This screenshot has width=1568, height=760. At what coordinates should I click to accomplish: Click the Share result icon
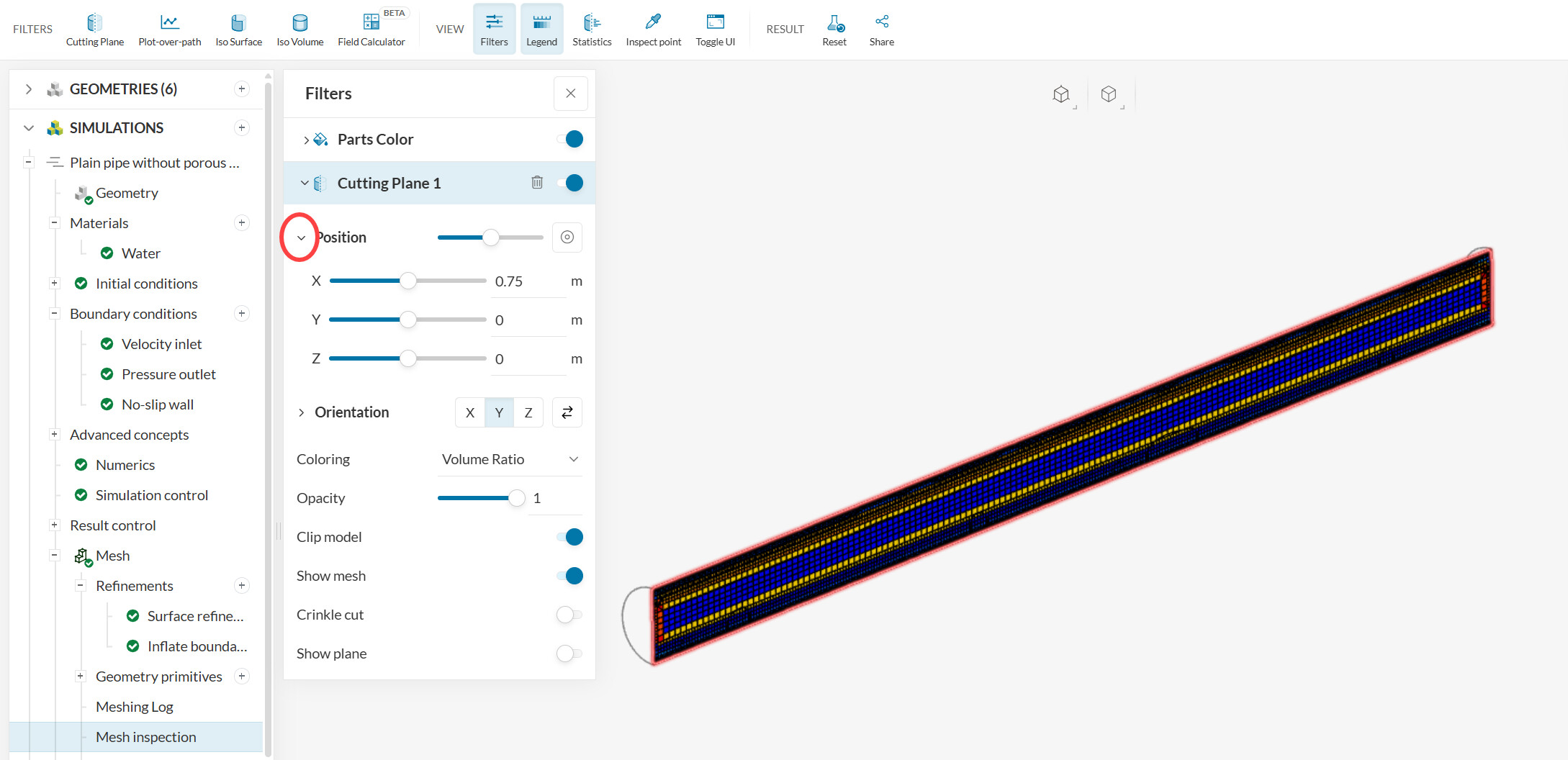[881, 30]
